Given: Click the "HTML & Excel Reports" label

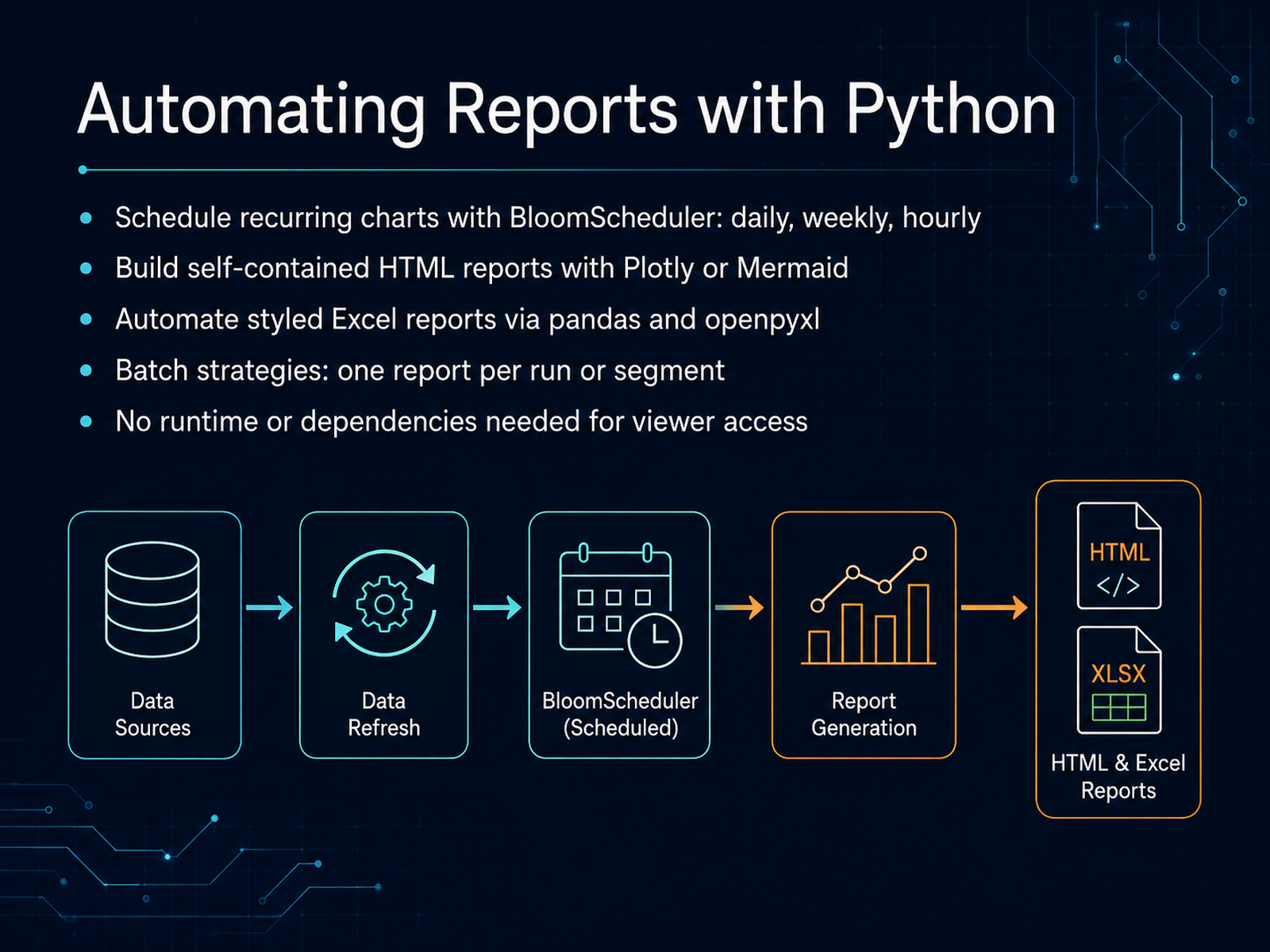Looking at the screenshot, I should tap(1118, 777).
